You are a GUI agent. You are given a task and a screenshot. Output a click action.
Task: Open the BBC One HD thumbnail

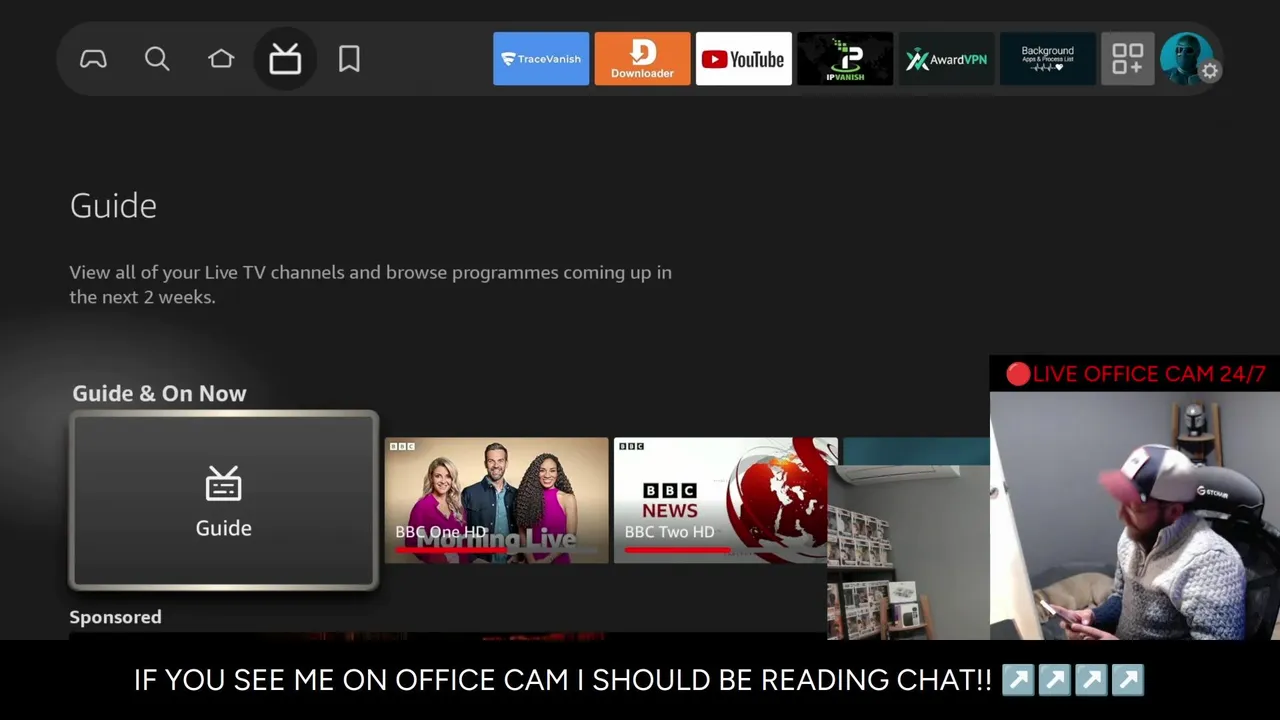496,500
